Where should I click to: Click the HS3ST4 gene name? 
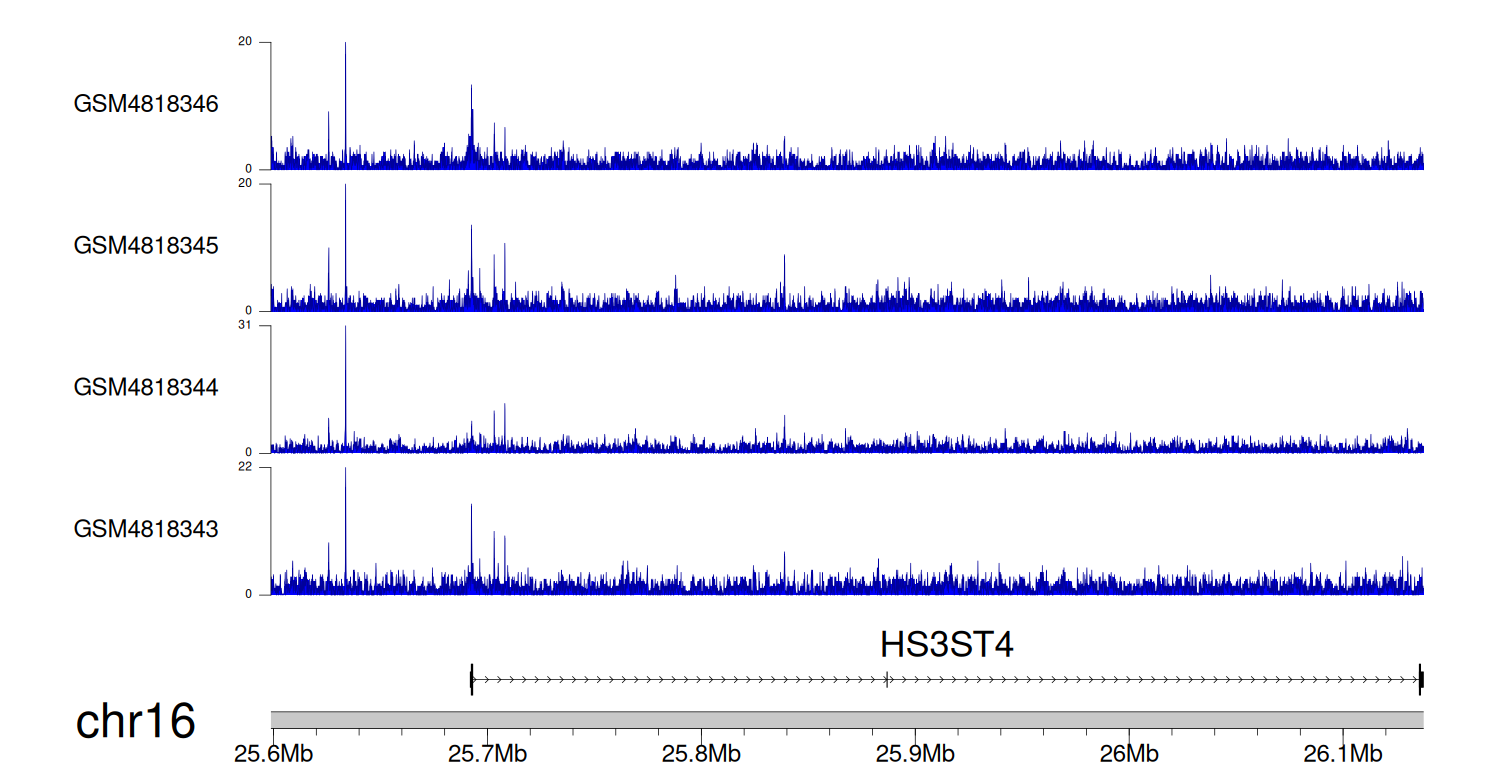[946, 645]
